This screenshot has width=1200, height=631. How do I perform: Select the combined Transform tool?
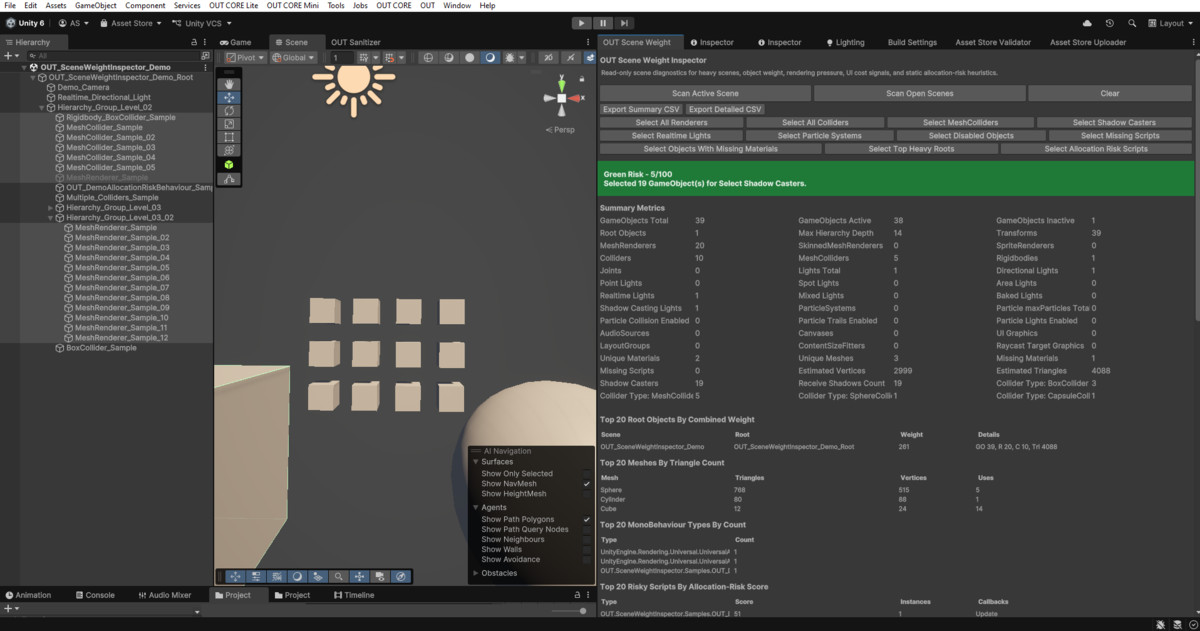229,150
